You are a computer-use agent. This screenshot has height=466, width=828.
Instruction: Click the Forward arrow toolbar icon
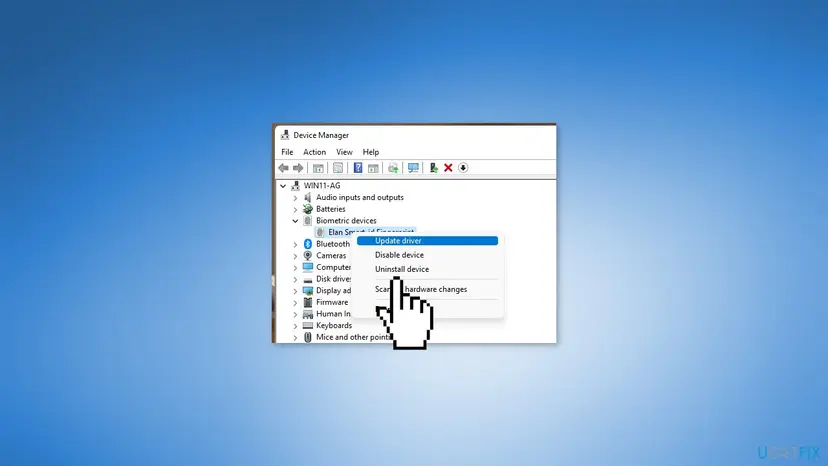click(x=298, y=168)
